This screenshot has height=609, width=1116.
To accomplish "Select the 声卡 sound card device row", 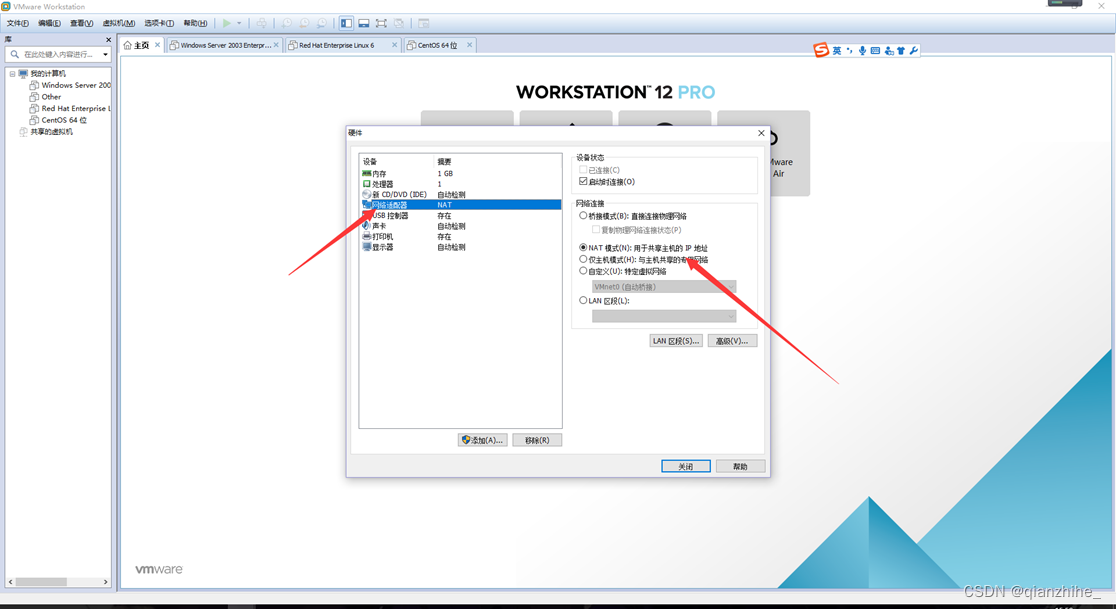I will click(460, 226).
